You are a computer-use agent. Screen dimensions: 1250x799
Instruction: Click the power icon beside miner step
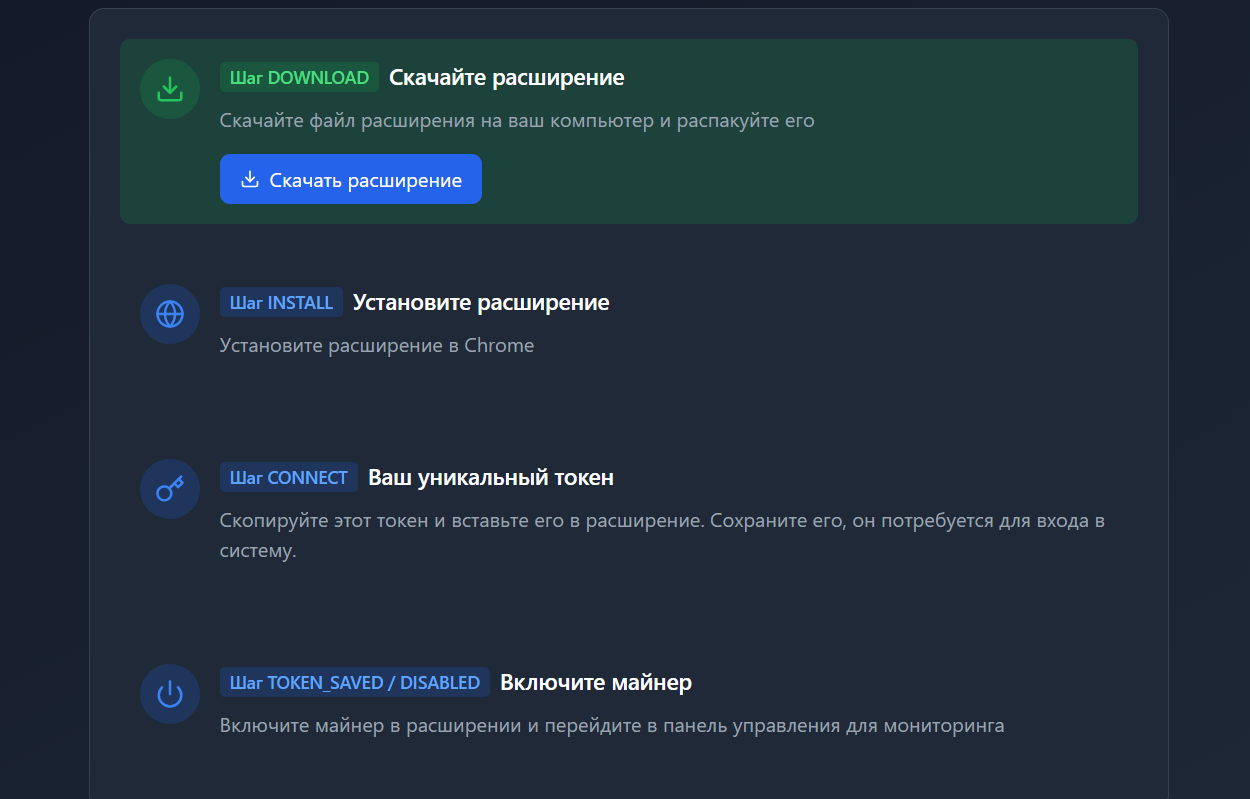pos(170,694)
